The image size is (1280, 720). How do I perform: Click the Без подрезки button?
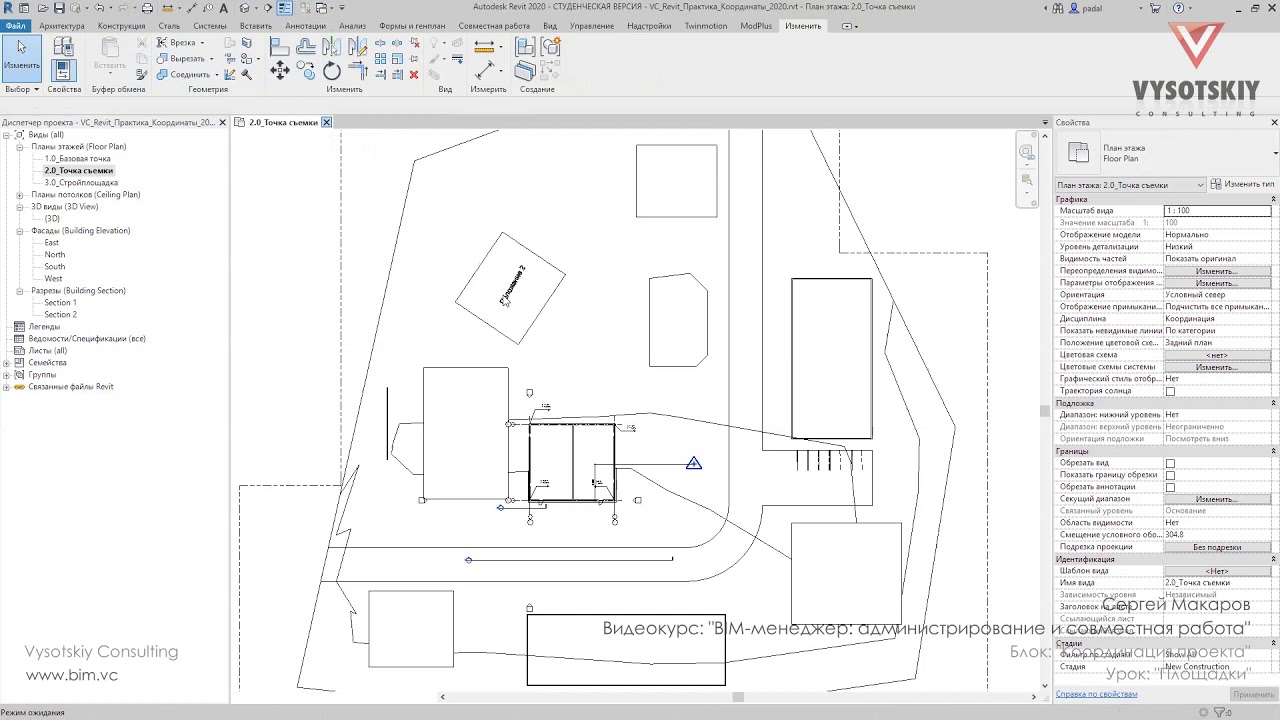(1217, 547)
